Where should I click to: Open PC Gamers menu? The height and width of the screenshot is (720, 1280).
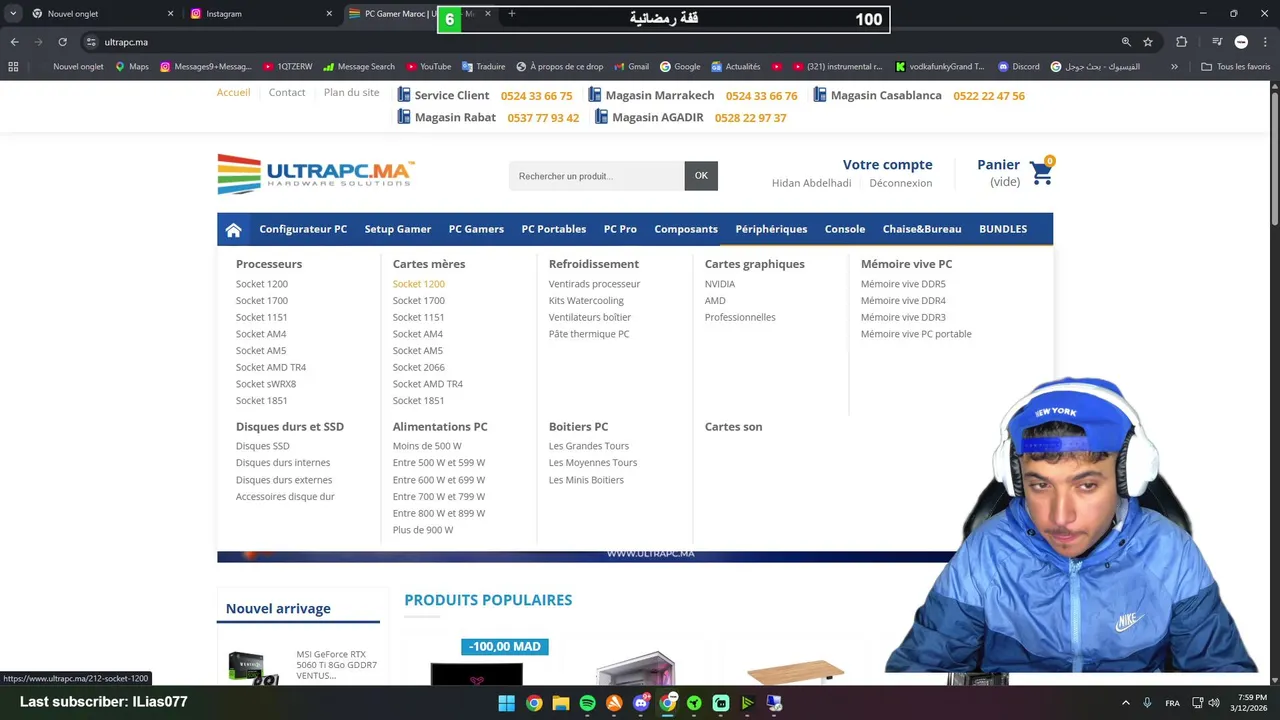[476, 229]
